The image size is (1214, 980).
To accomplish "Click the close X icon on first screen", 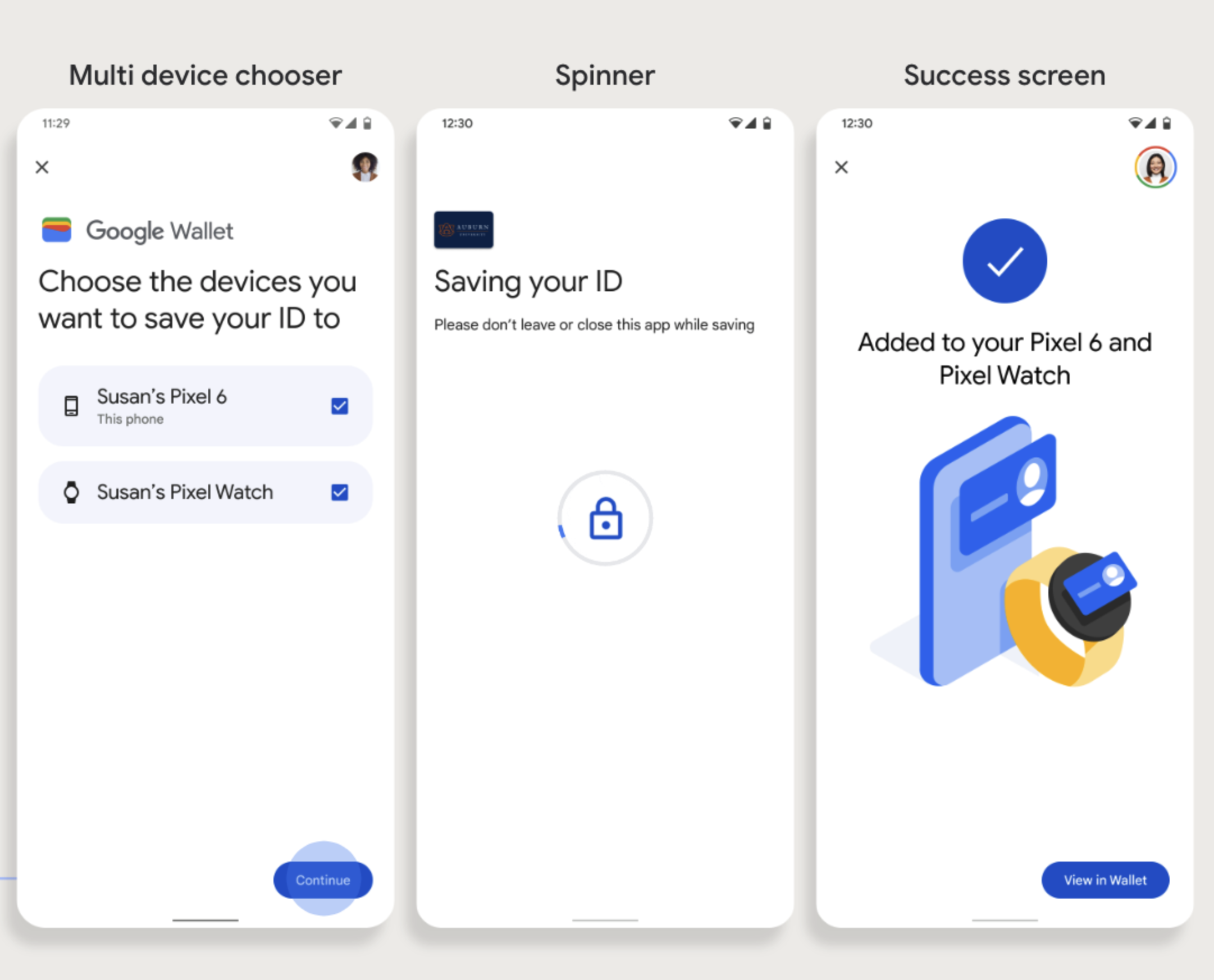I will [x=42, y=167].
